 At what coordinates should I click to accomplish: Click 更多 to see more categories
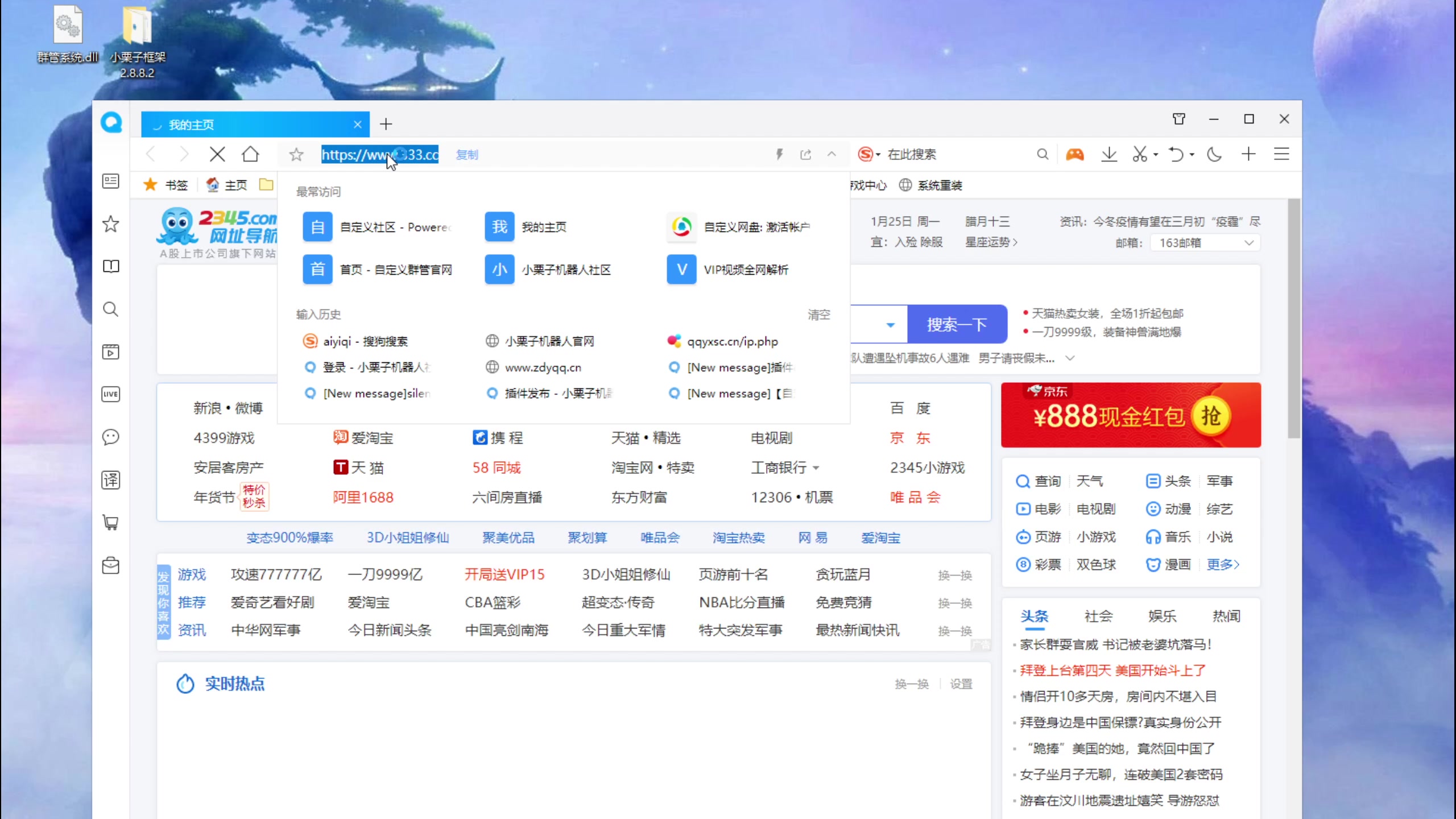click(1223, 564)
